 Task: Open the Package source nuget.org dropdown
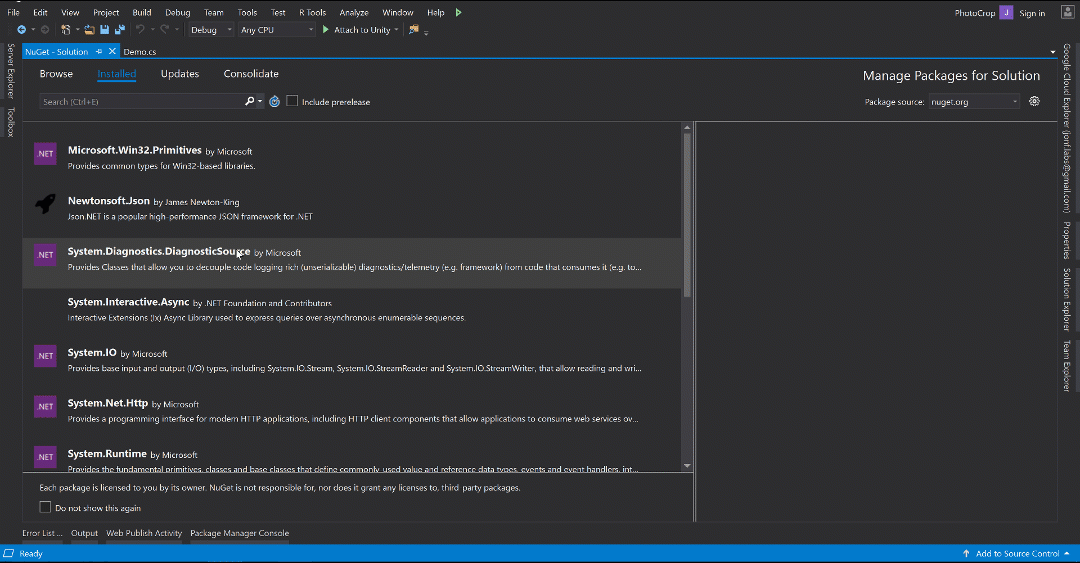(x=974, y=101)
